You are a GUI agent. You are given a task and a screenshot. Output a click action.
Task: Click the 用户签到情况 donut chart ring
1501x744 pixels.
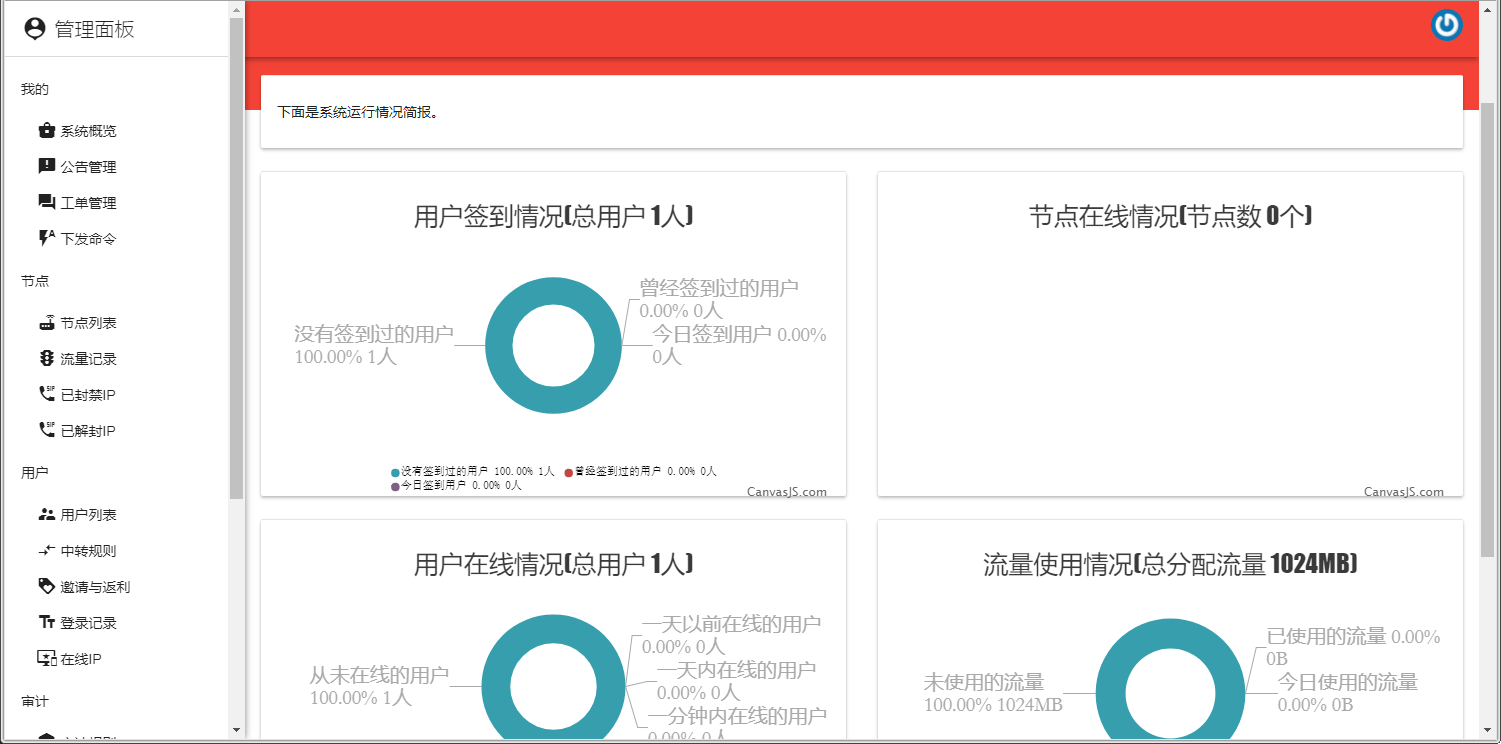[498, 345]
